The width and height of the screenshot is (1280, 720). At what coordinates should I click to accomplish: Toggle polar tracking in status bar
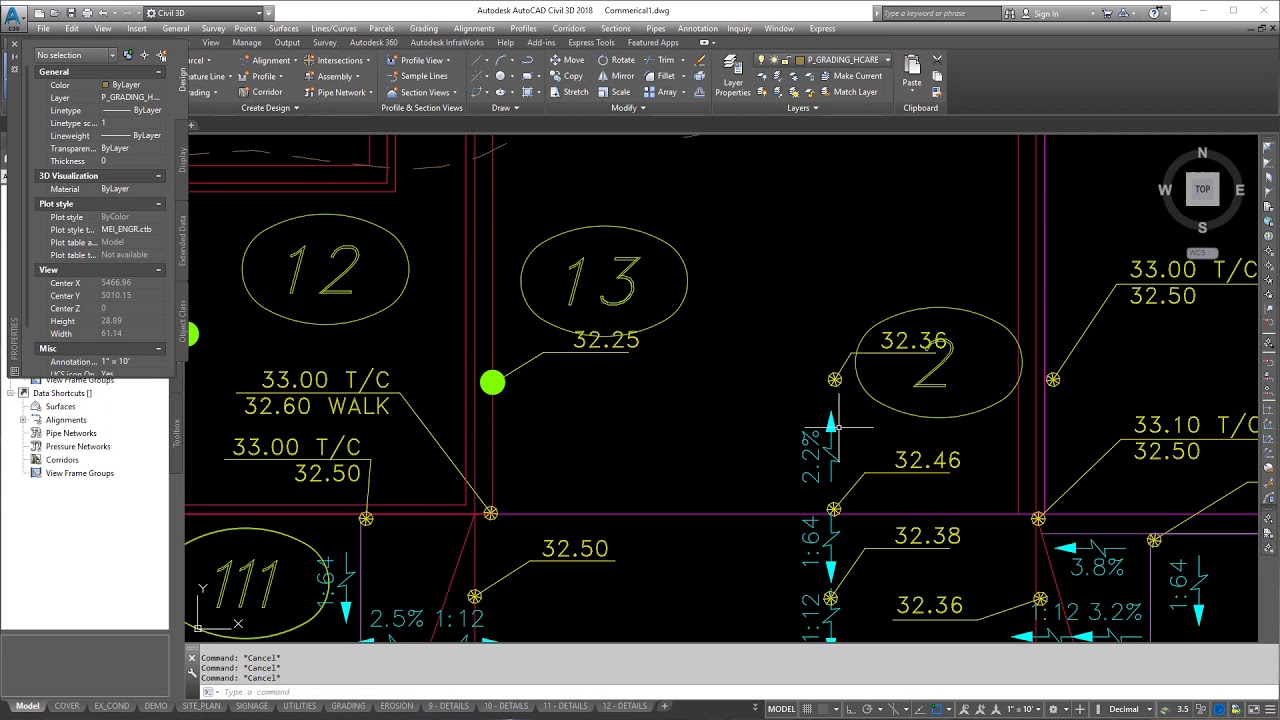click(x=867, y=709)
